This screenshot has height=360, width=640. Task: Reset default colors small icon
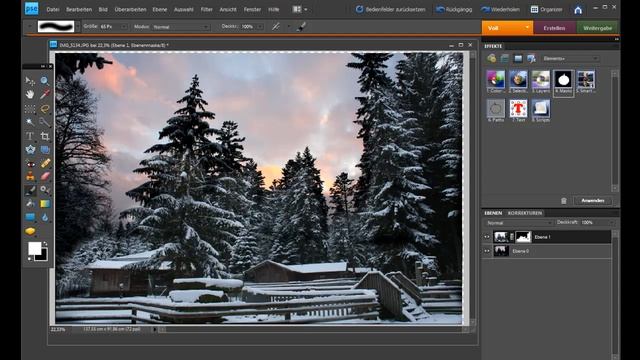(29, 259)
